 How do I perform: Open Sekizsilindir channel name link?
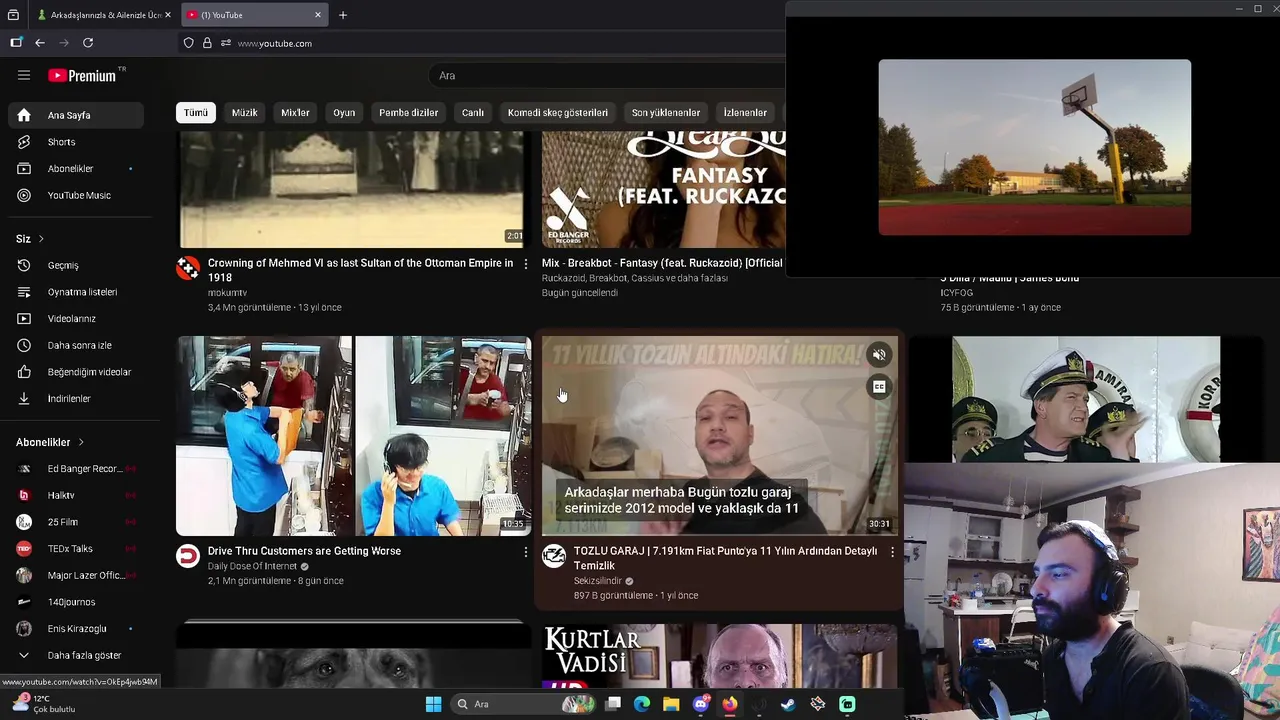point(598,581)
